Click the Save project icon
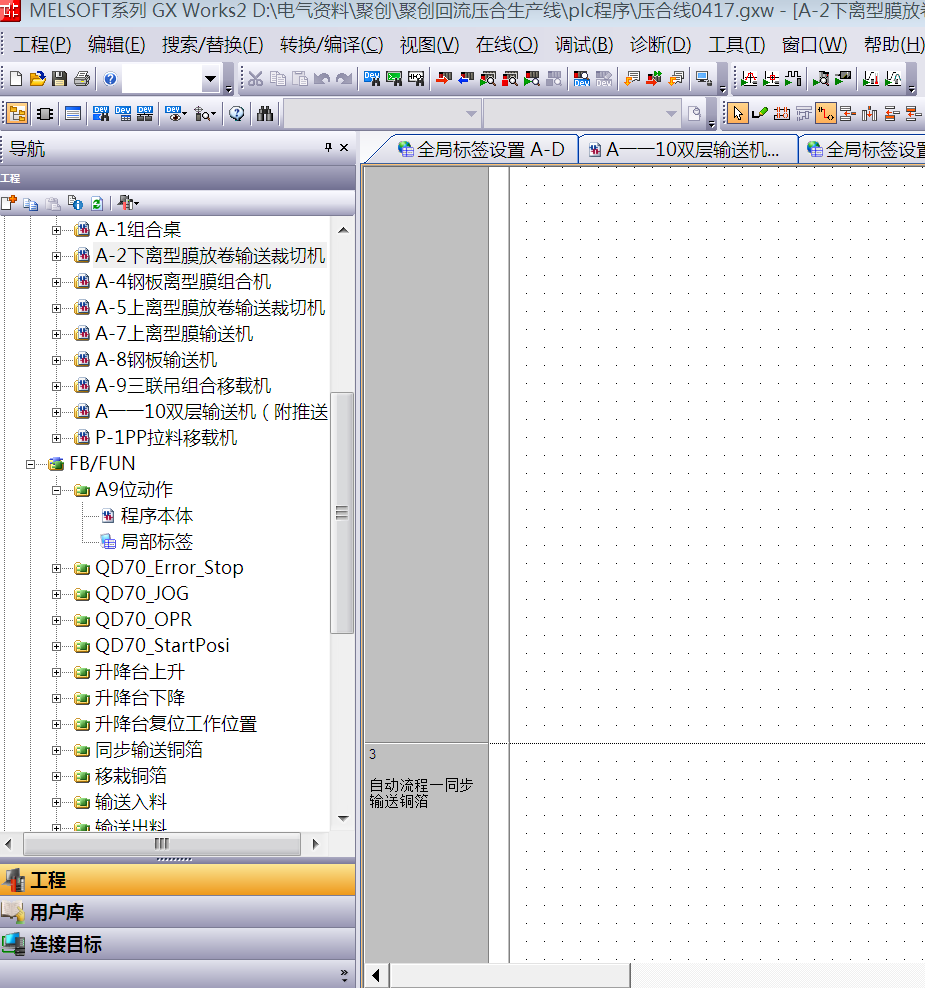The width and height of the screenshot is (925, 988). tap(59, 79)
